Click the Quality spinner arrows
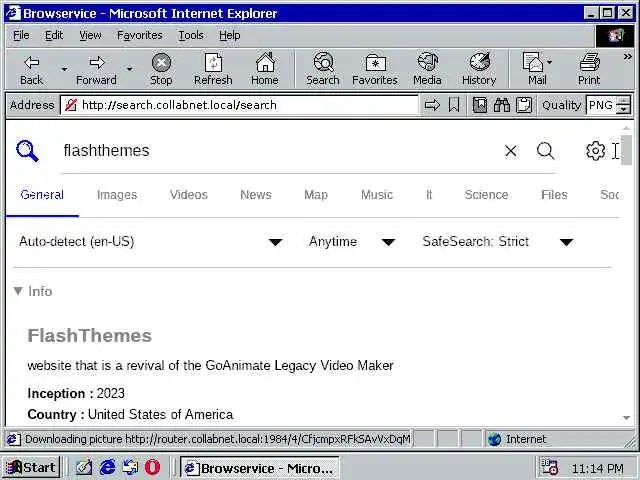 click(x=623, y=105)
